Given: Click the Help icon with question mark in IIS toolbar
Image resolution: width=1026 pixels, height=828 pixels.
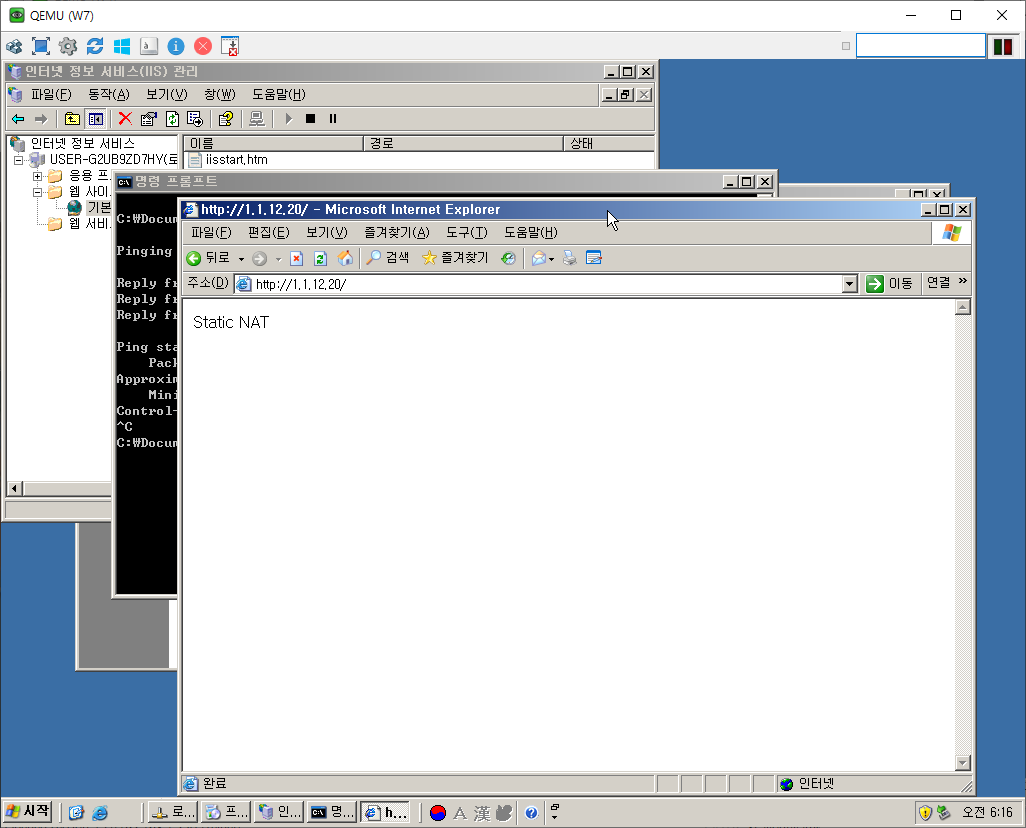Looking at the screenshot, I should tap(226, 118).
